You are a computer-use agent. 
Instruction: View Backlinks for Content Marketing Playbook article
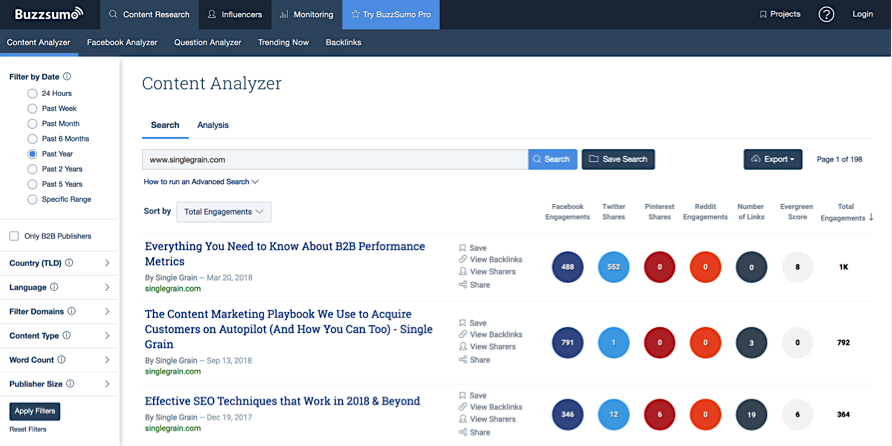coord(490,334)
